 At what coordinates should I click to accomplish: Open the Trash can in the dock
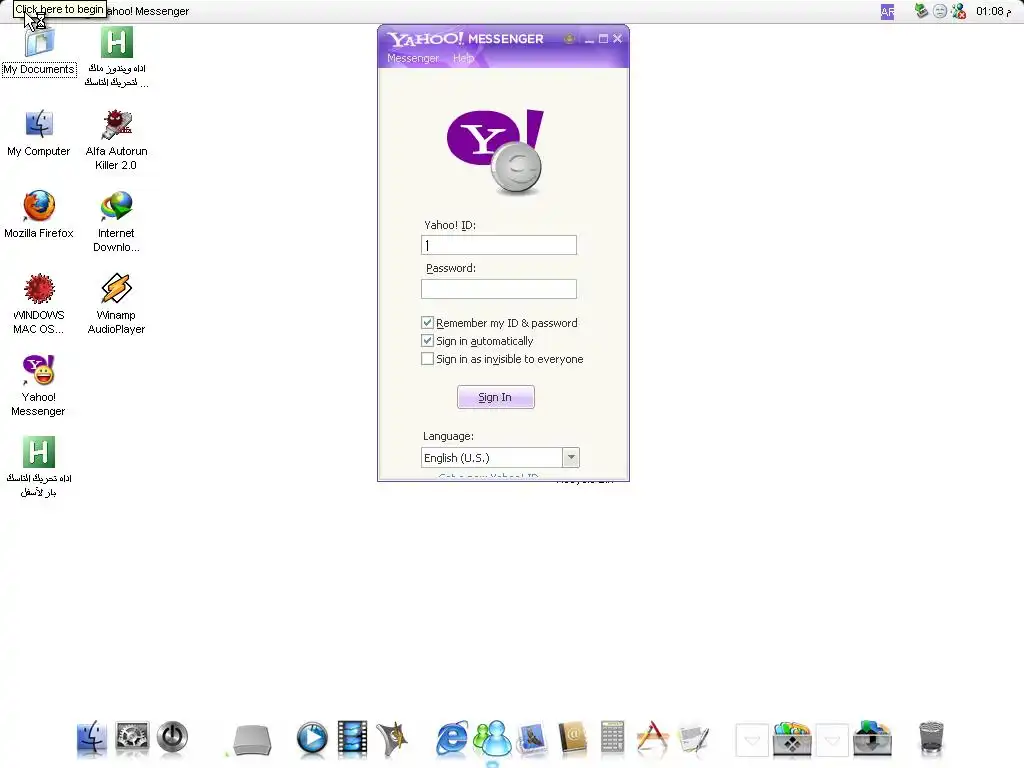point(931,739)
